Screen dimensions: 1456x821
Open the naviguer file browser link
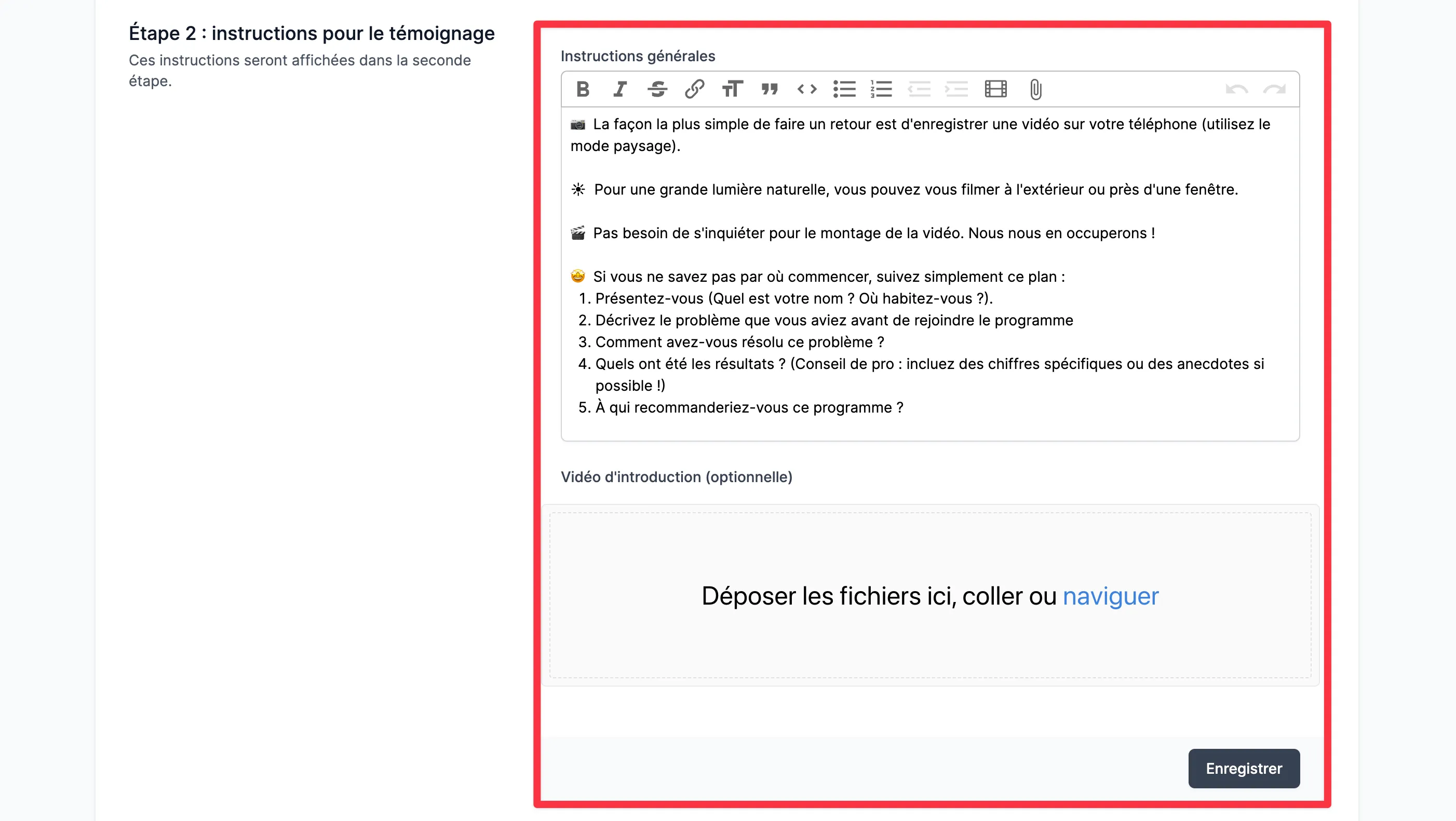pos(1110,596)
